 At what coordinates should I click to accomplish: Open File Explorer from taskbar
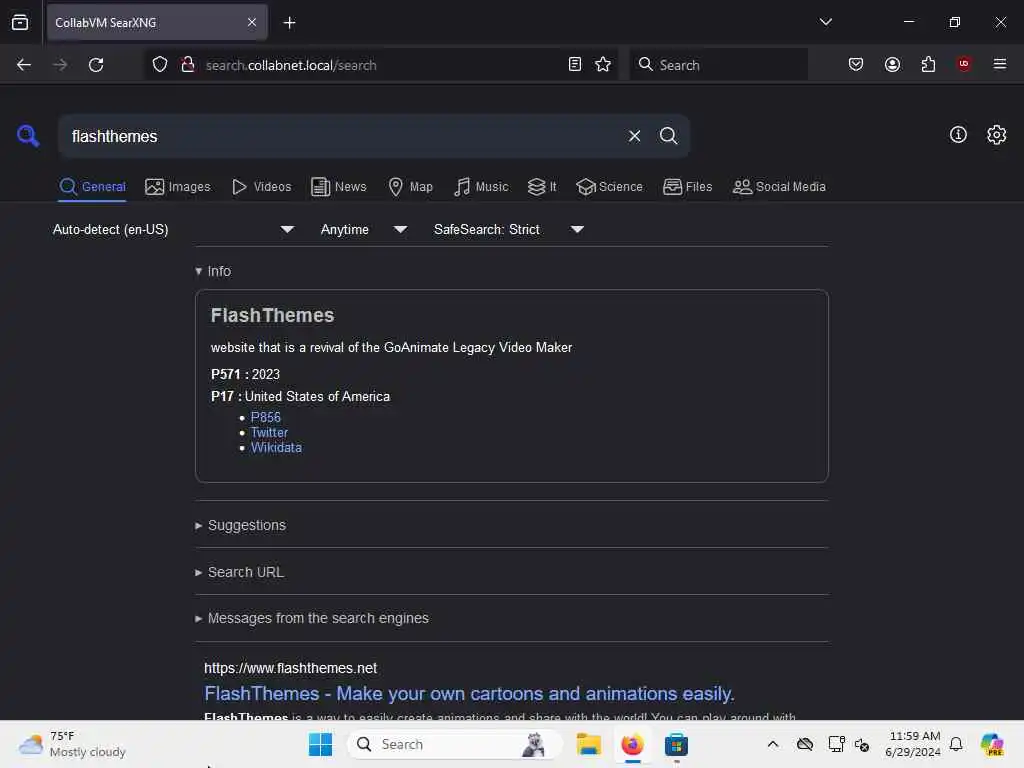[588, 744]
